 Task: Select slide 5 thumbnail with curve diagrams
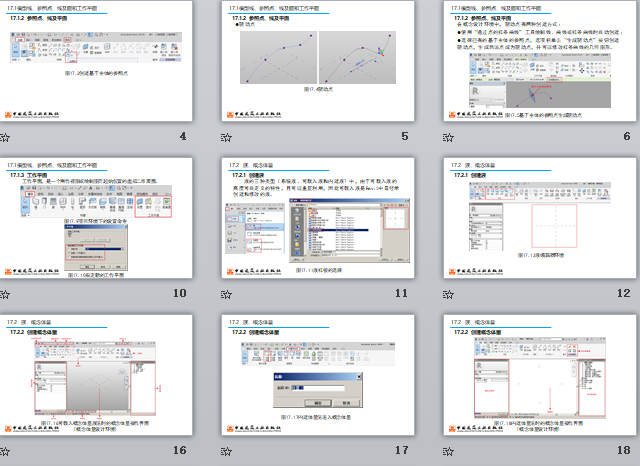pyautogui.click(x=318, y=61)
